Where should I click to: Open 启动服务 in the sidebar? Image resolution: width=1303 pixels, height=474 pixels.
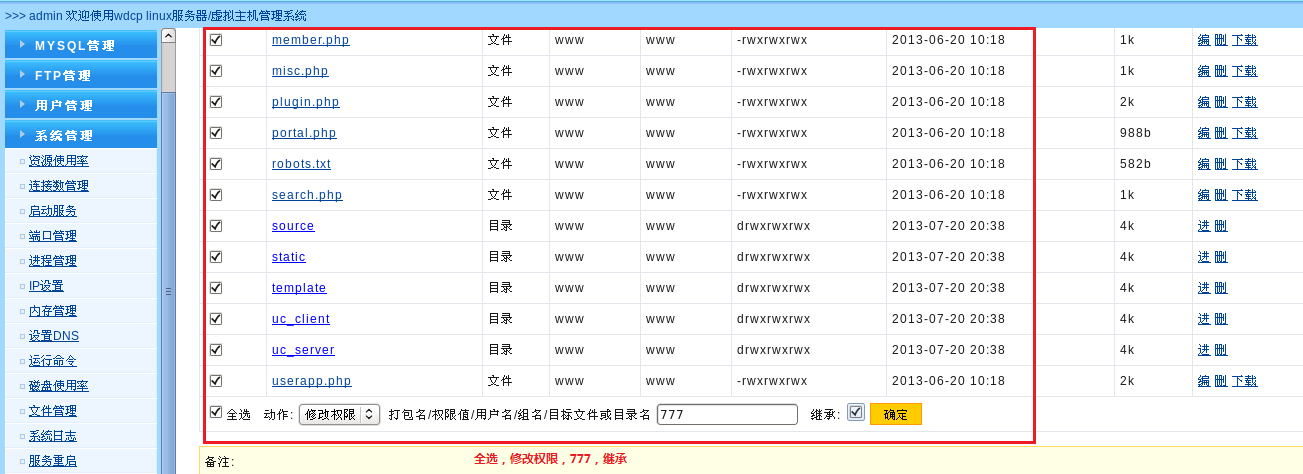tap(53, 211)
